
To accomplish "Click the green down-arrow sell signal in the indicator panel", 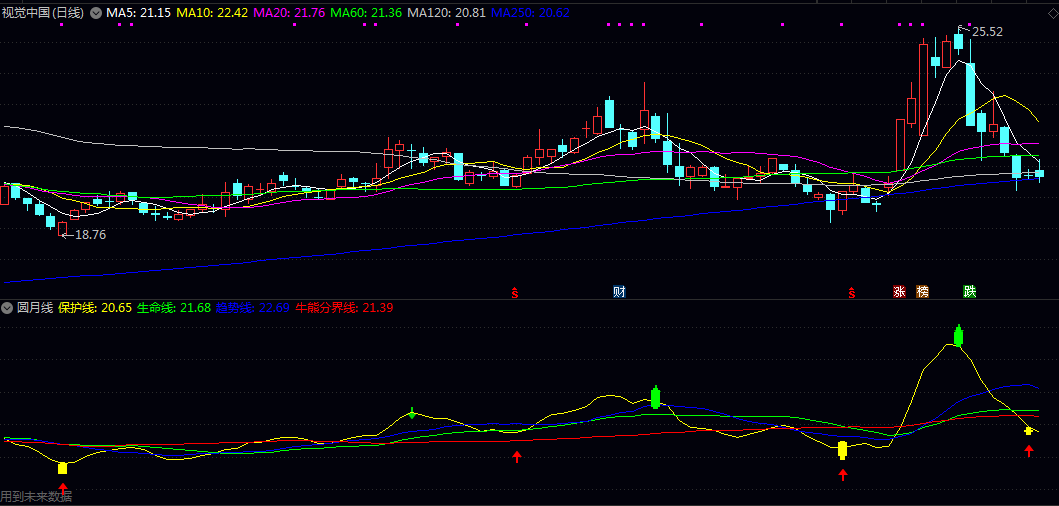I will 412,413.
